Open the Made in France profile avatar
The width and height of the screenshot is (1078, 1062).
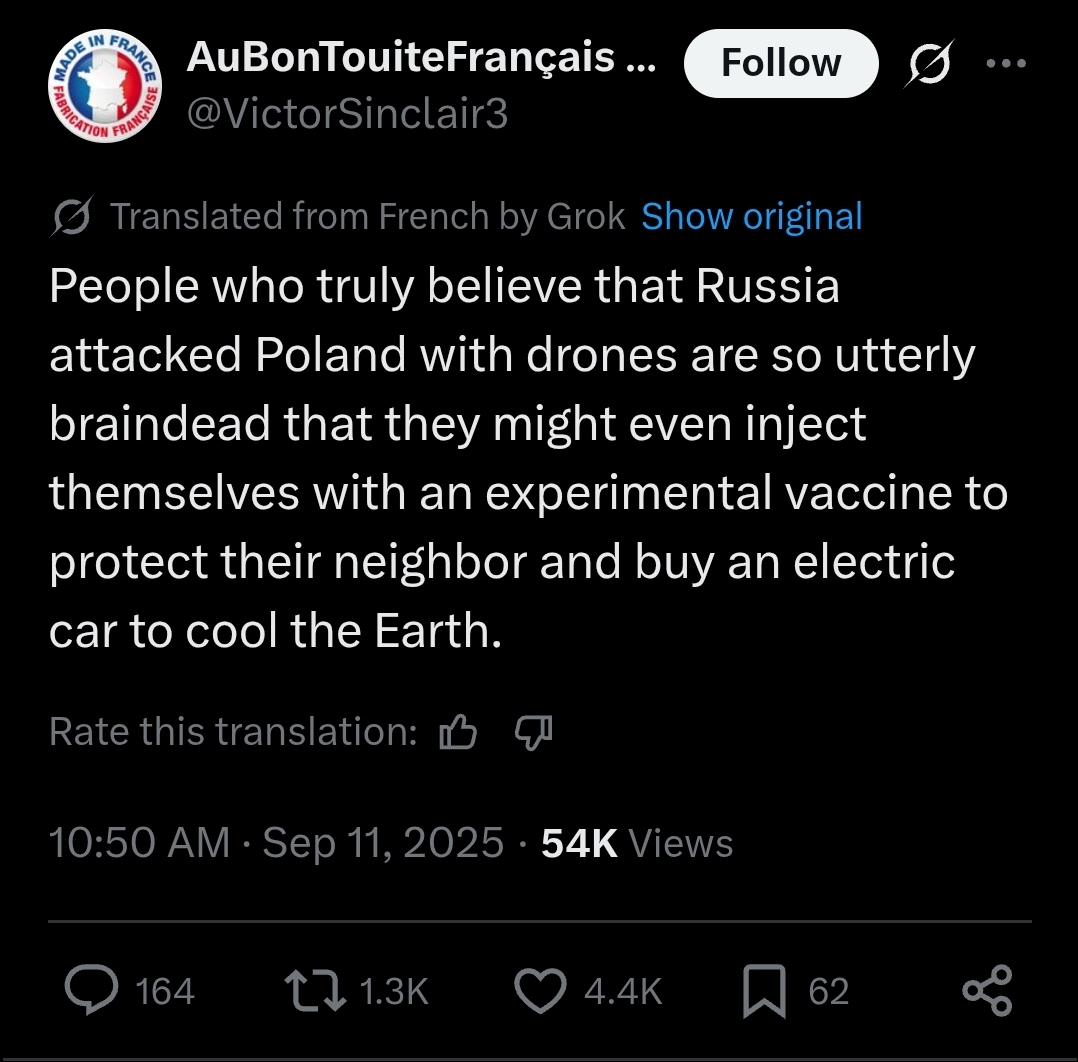click(104, 86)
